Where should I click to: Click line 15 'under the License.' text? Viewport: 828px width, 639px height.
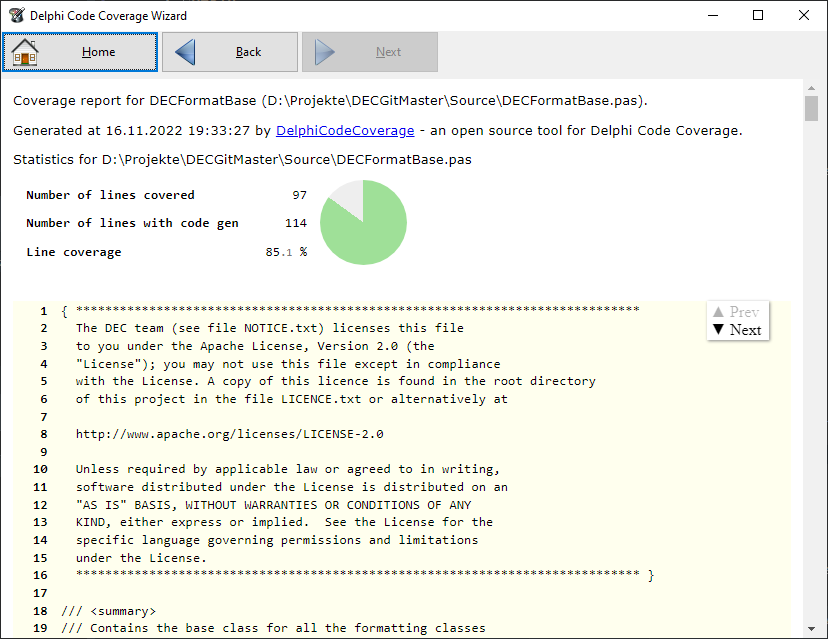[141, 558]
